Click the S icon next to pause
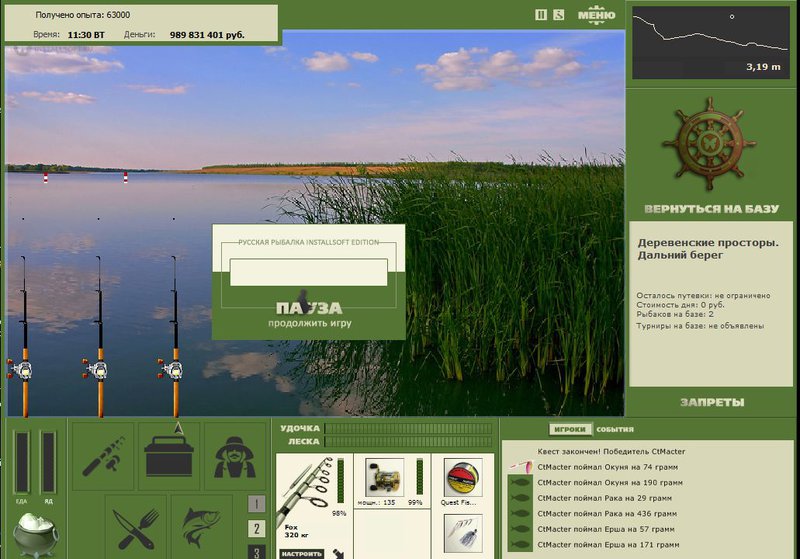This screenshot has width=800, height=559. click(559, 15)
